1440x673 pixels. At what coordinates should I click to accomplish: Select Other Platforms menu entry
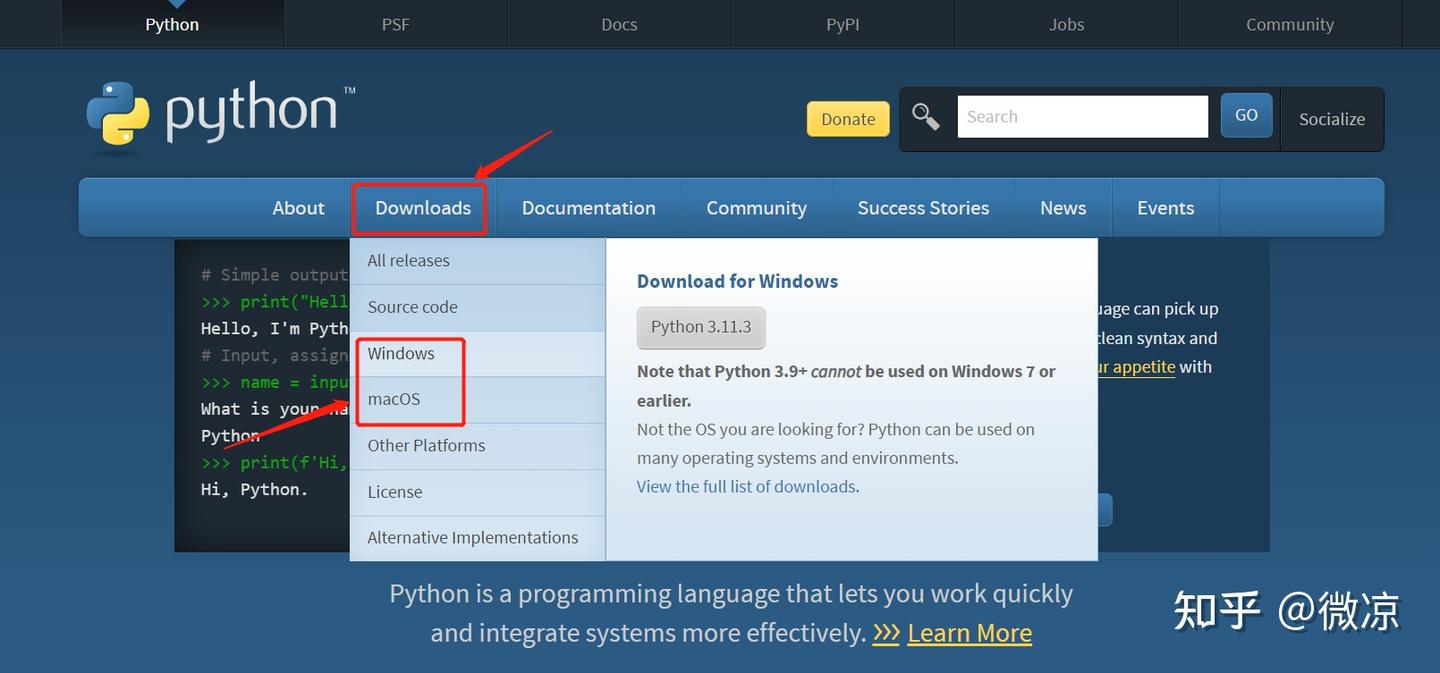click(x=426, y=445)
